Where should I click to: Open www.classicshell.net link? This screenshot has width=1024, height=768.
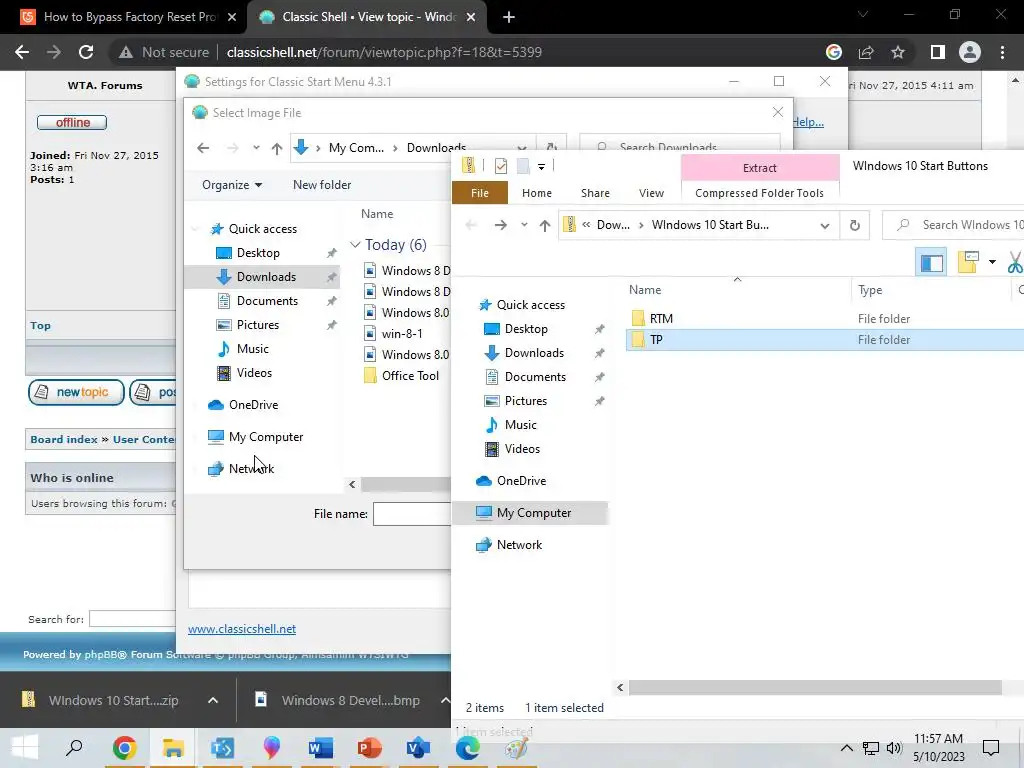point(242,629)
